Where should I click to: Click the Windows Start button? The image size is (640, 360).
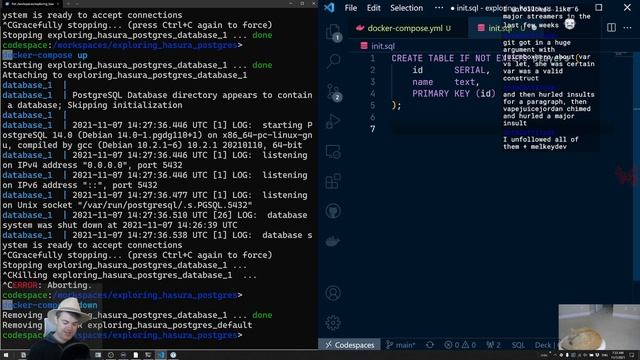pyautogui.click(x=6, y=355)
